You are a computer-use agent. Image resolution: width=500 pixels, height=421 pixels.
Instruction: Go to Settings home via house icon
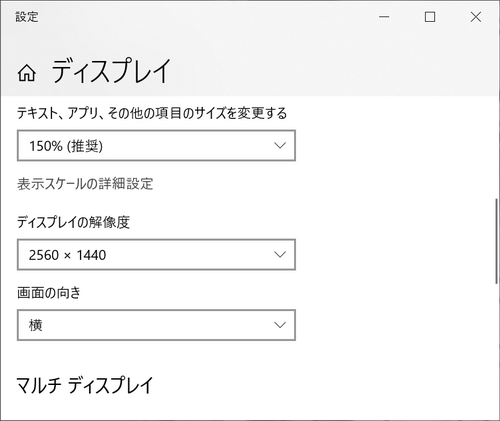coord(27,73)
